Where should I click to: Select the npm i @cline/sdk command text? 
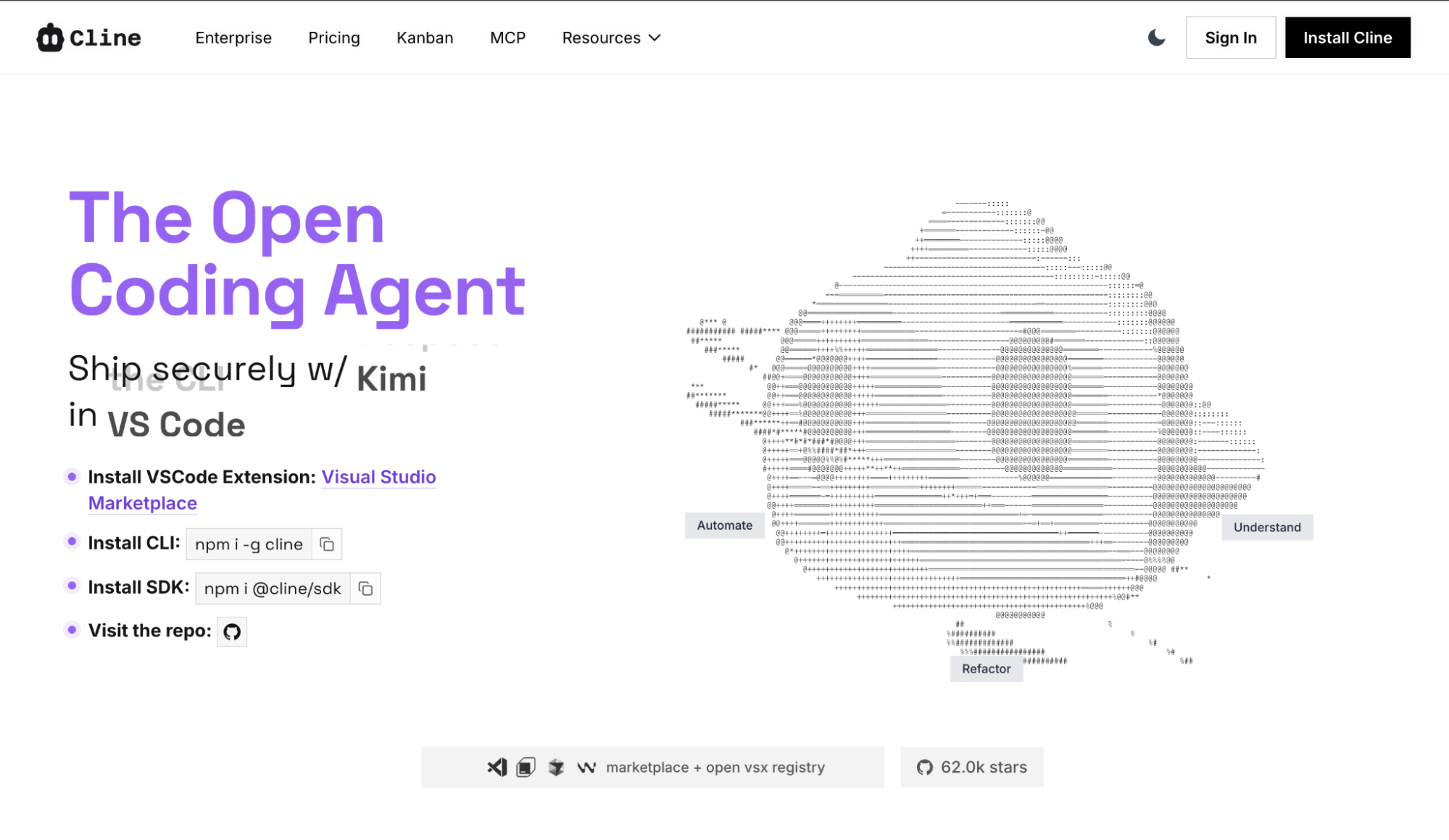[x=273, y=589]
